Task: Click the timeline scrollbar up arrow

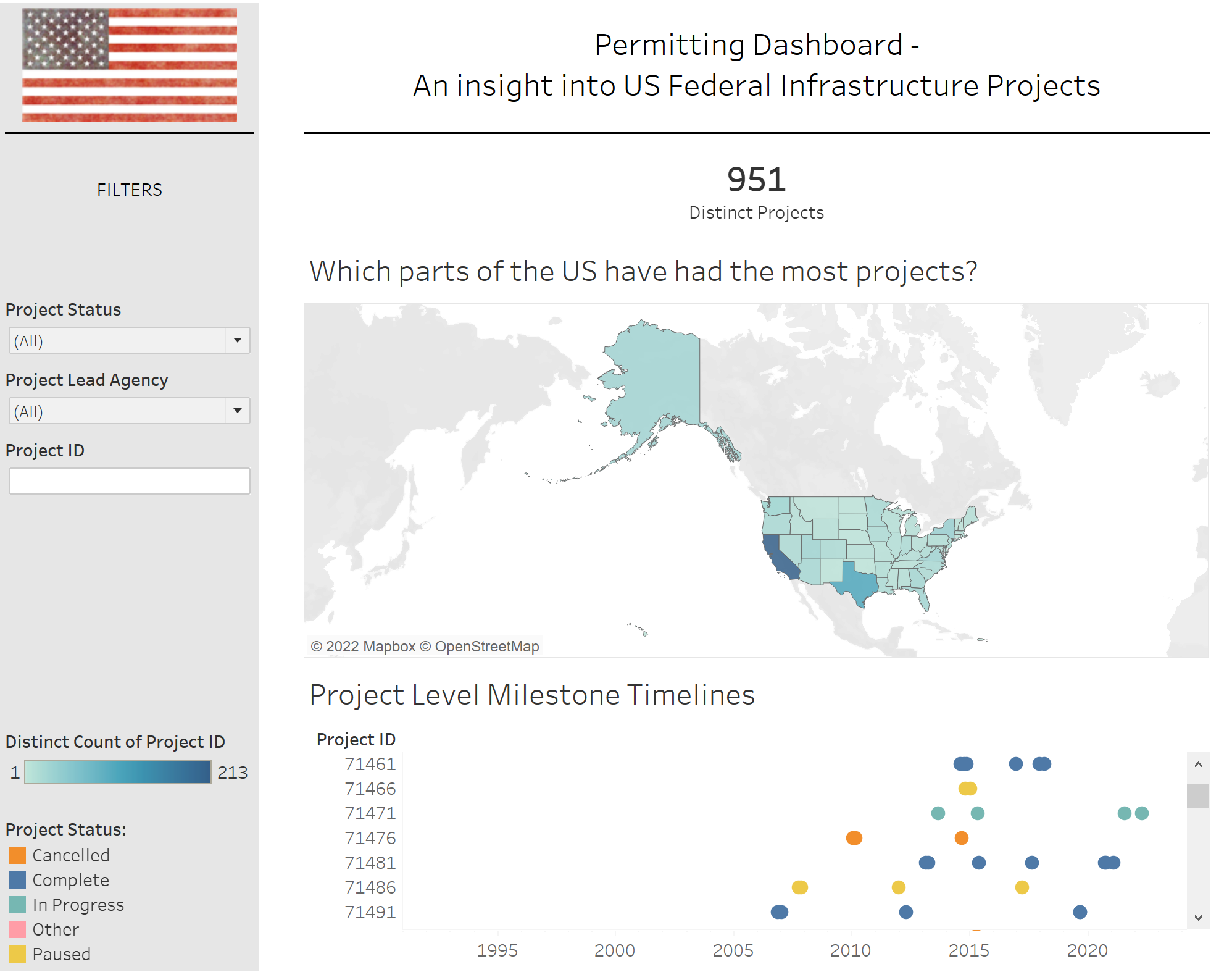Action: pyautogui.click(x=1198, y=765)
